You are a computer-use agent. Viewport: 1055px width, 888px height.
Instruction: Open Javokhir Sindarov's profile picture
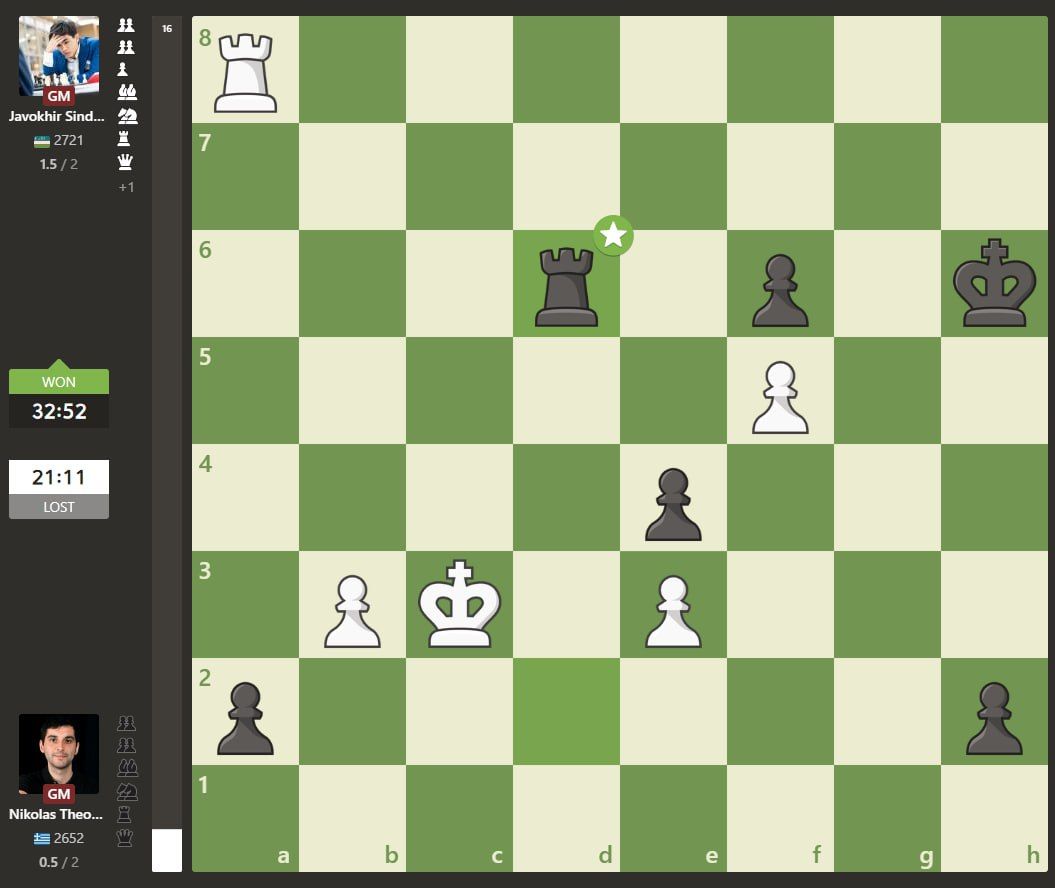[x=59, y=56]
